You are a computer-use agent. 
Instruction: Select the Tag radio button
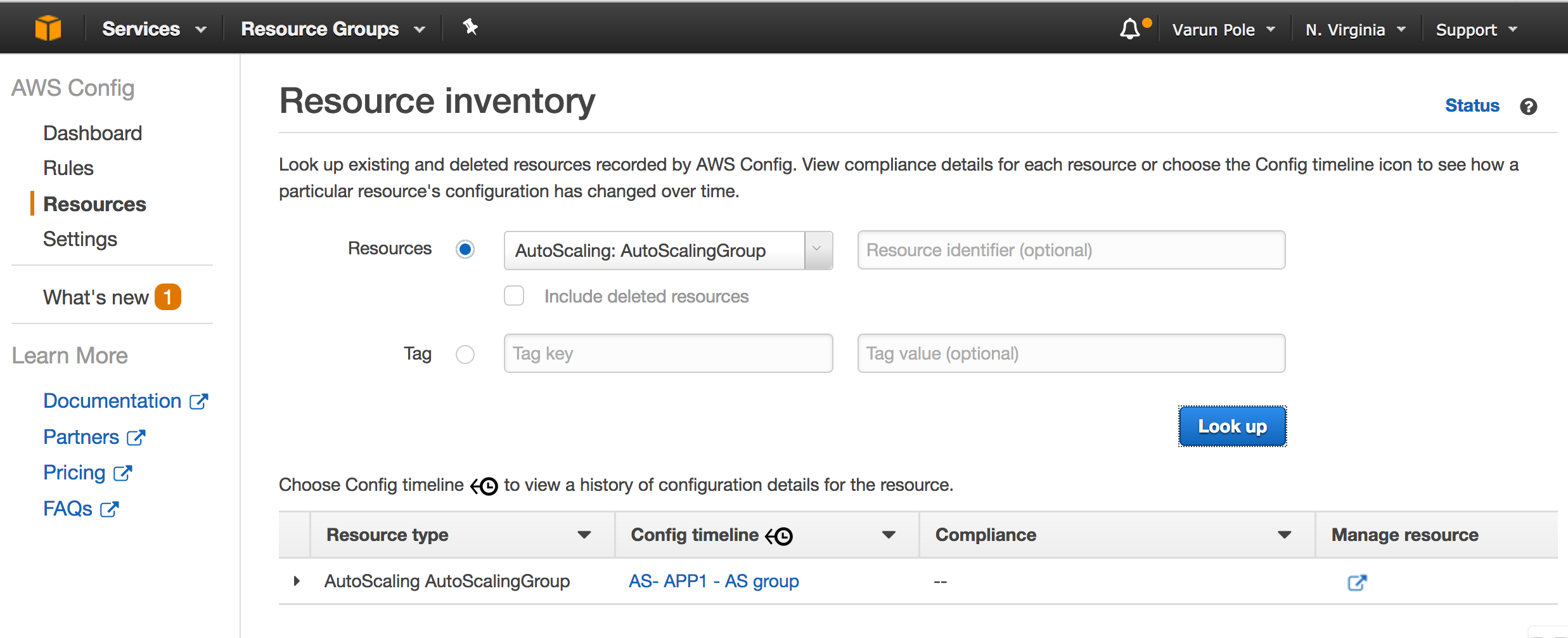point(465,354)
